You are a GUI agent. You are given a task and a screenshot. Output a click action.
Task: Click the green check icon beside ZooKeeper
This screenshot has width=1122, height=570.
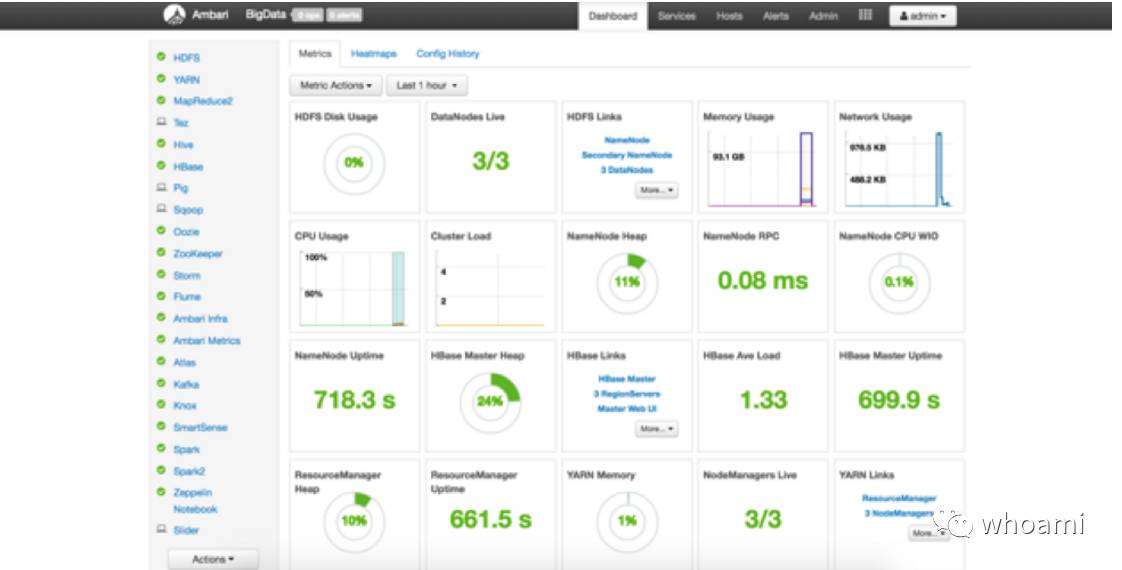[x=161, y=252]
